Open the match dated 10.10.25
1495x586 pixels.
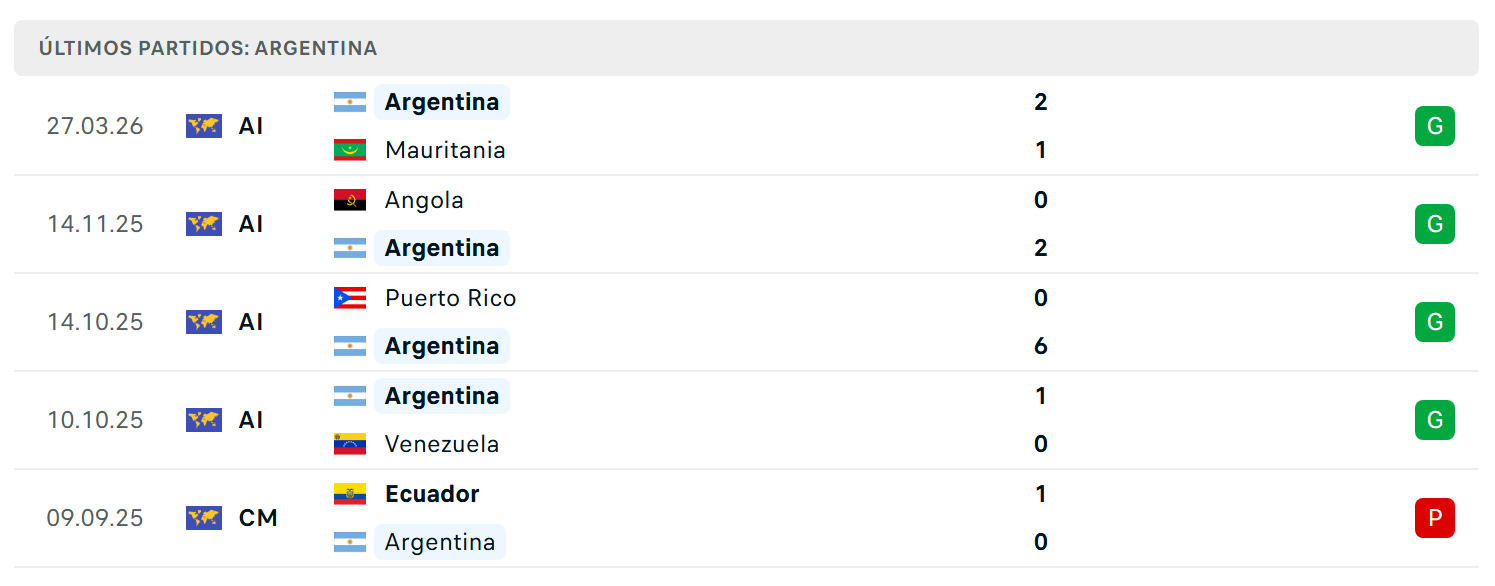point(747,420)
